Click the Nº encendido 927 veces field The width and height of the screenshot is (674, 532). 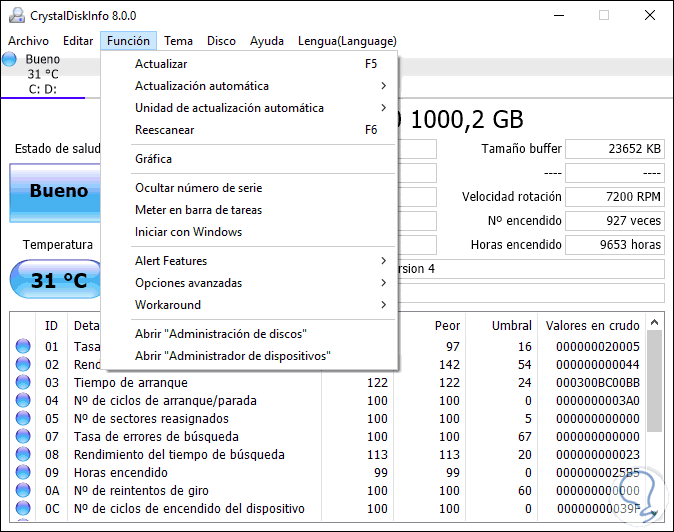pos(615,221)
